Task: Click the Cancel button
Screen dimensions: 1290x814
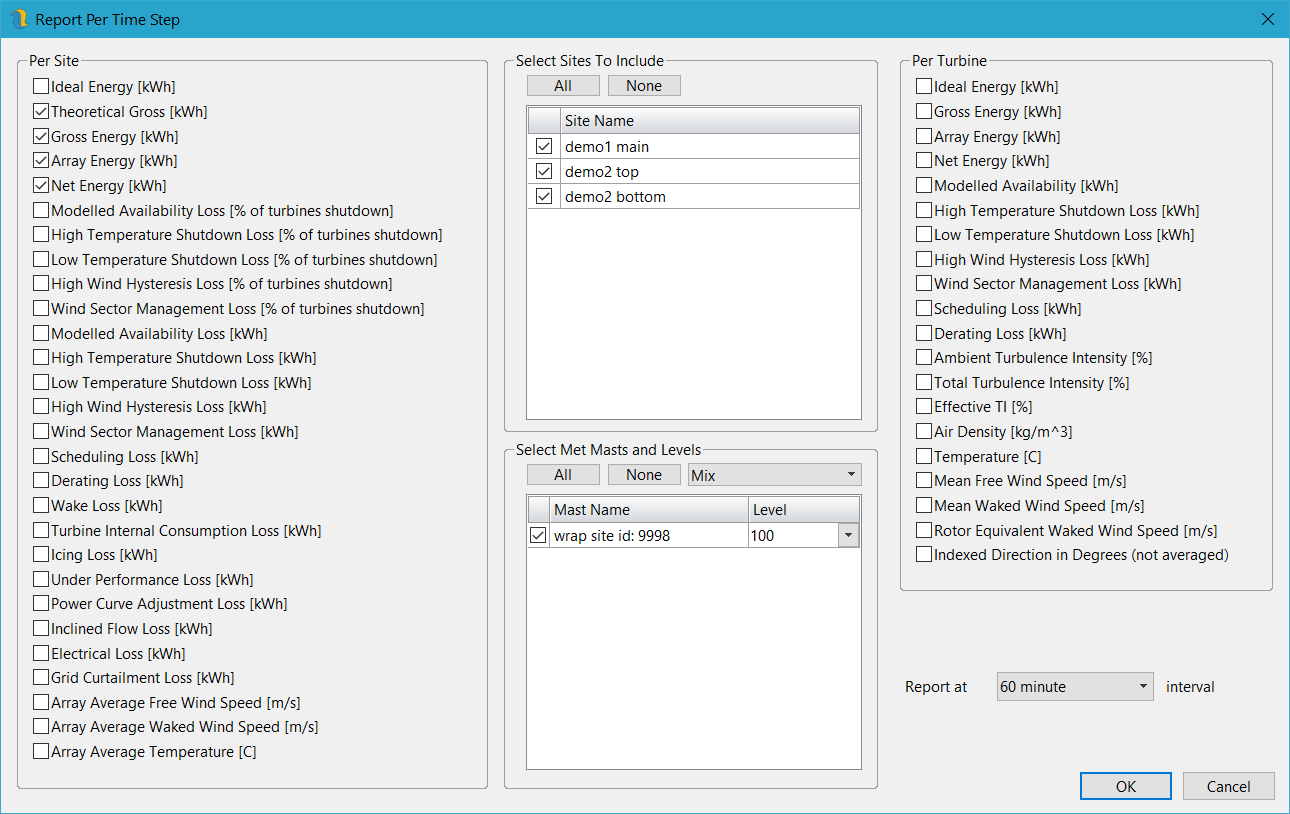Action: [1228, 786]
